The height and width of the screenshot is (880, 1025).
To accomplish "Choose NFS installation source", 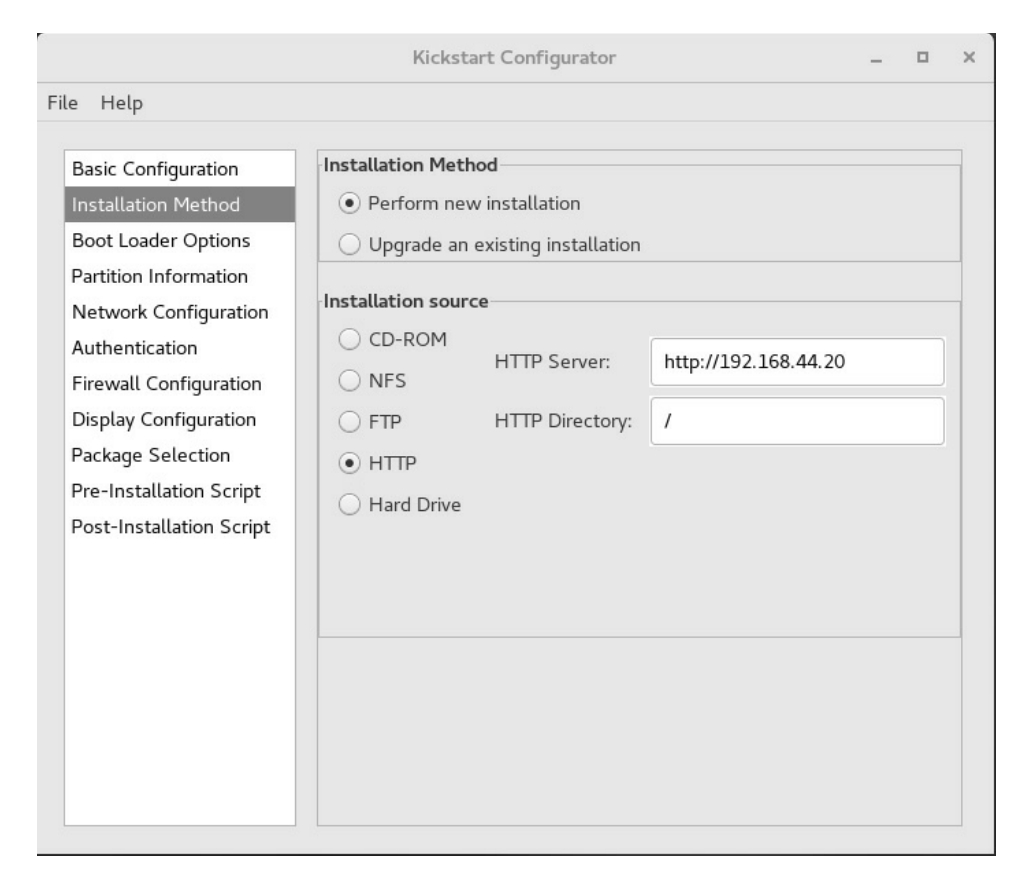I will (x=349, y=381).
